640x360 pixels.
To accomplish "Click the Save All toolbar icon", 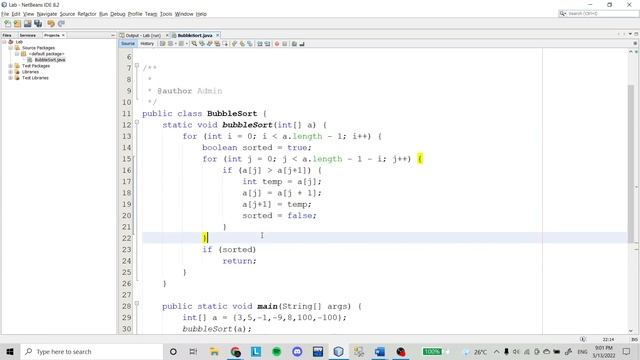I will (x=38, y=24).
